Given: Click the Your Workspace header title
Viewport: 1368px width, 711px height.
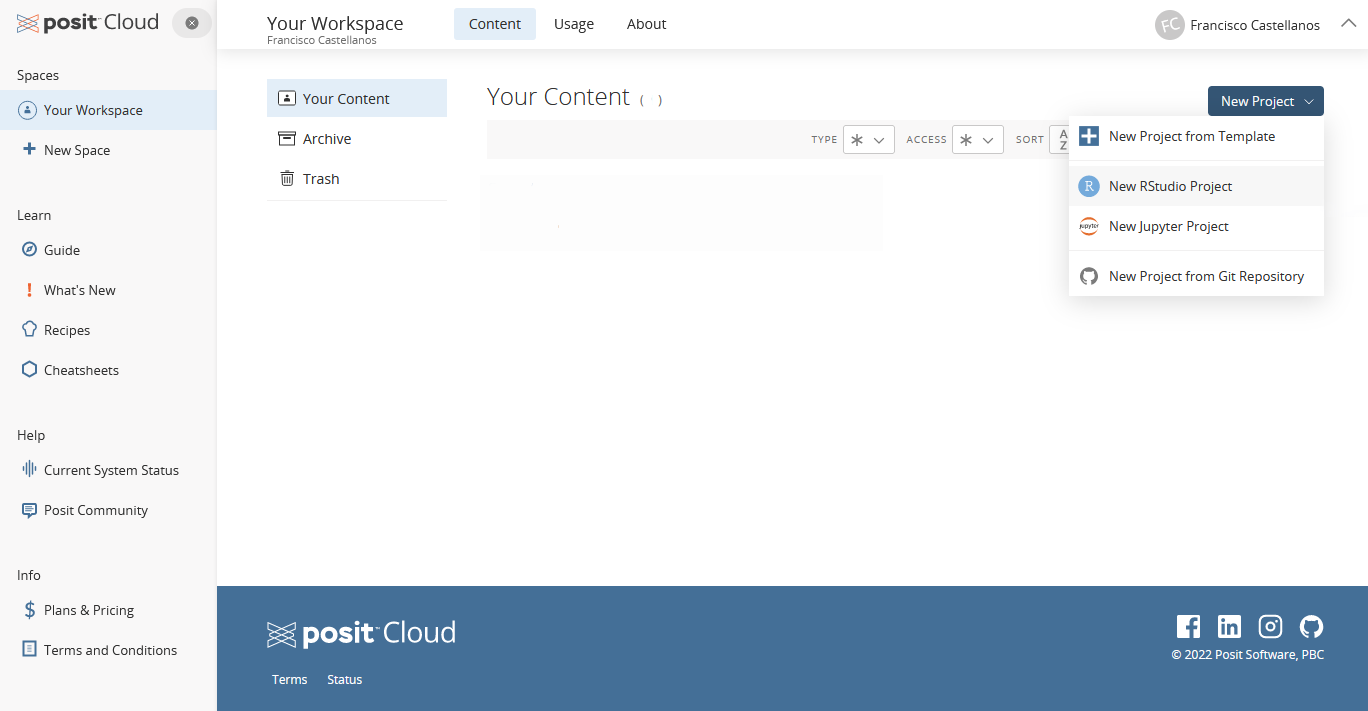Looking at the screenshot, I should tap(335, 23).
